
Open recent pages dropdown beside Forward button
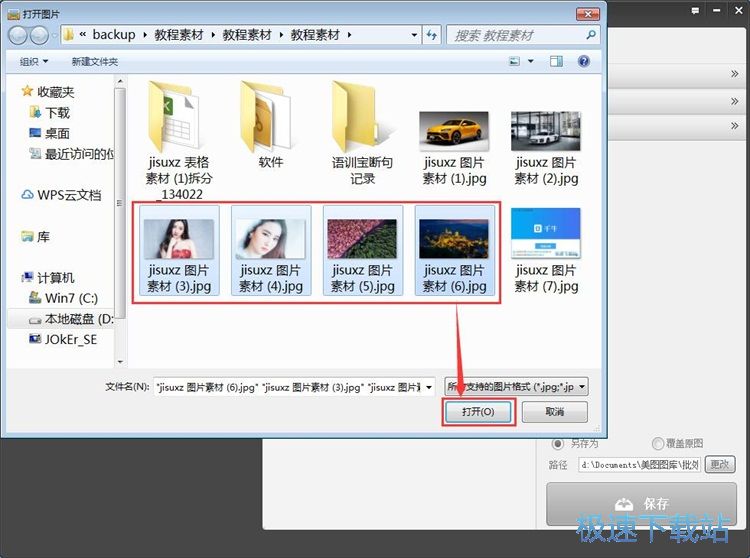(x=54, y=35)
